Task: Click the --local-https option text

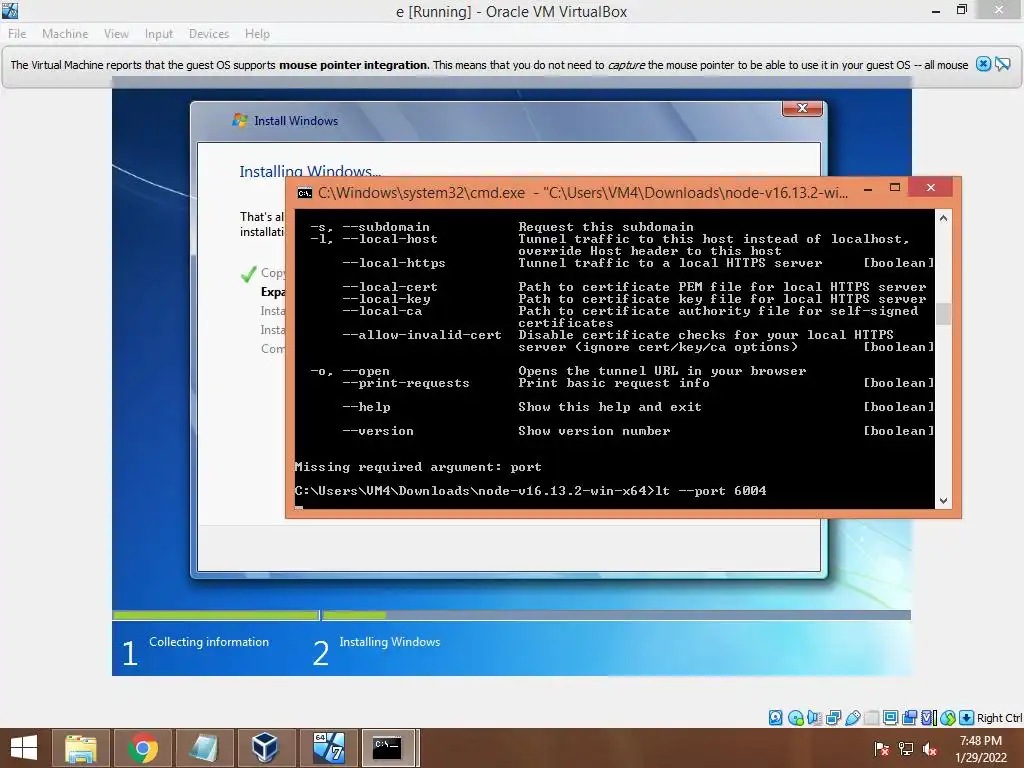Action: pyautogui.click(x=394, y=263)
